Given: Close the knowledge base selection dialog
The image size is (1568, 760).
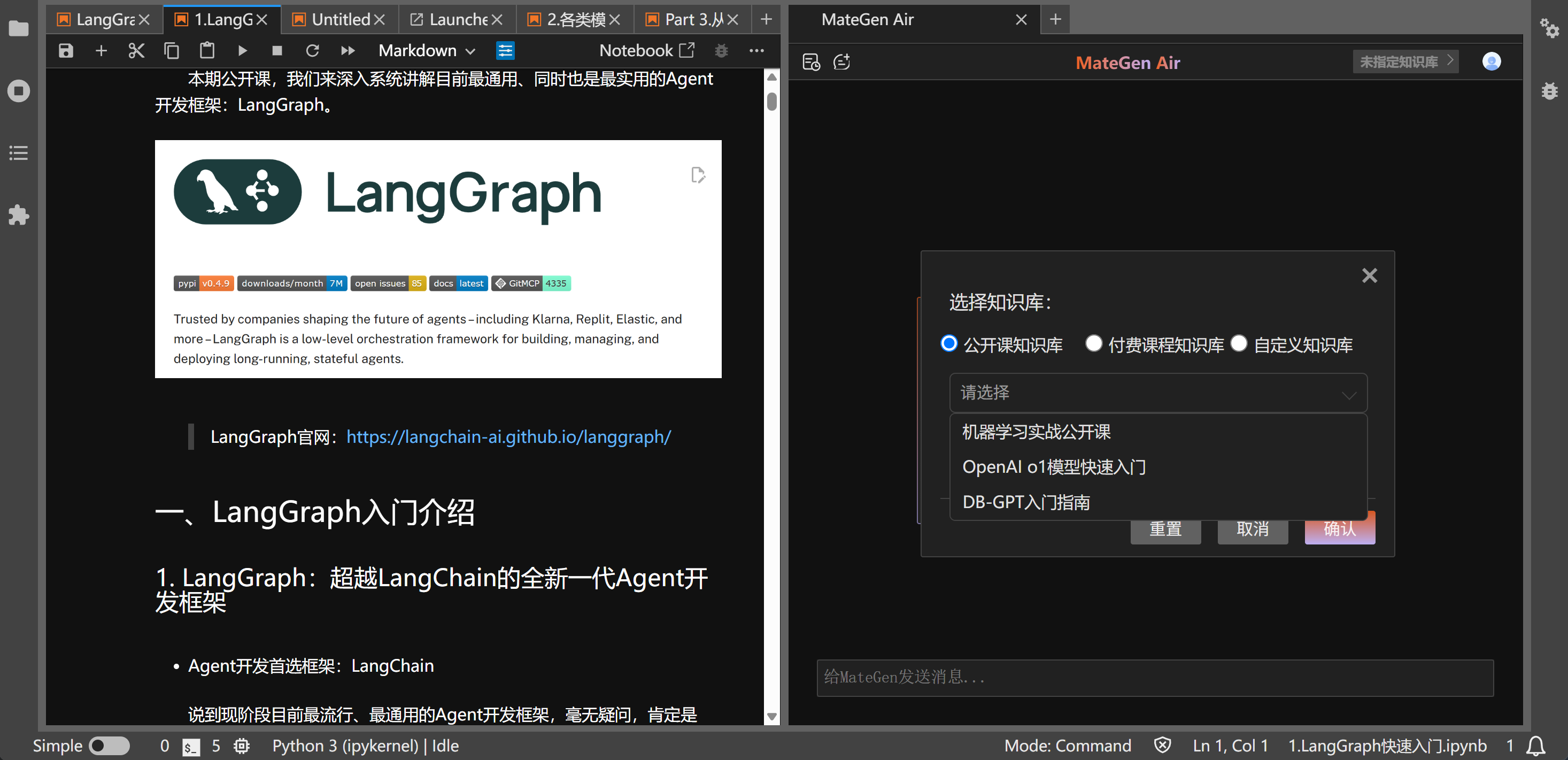Looking at the screenshot, I should coord(1370,276).
